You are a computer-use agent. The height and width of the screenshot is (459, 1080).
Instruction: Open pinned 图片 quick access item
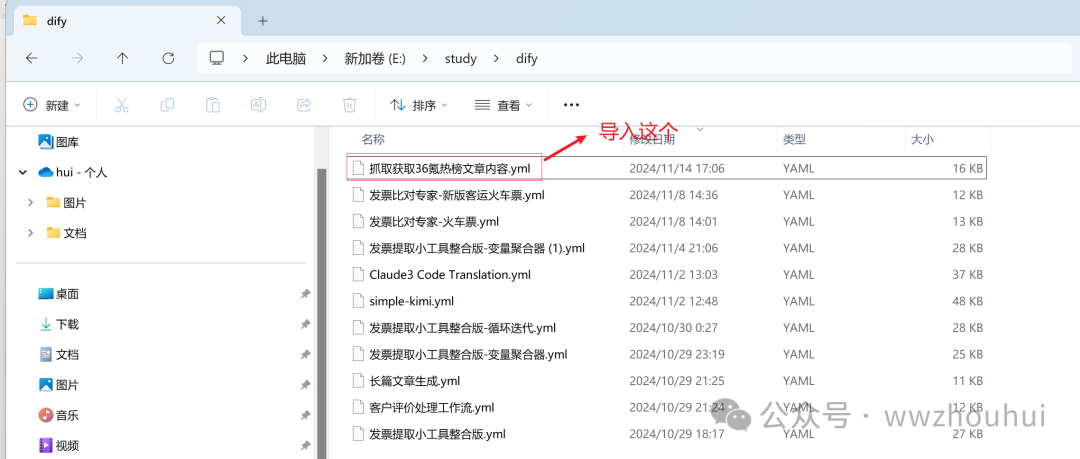[x=59, y=385]
